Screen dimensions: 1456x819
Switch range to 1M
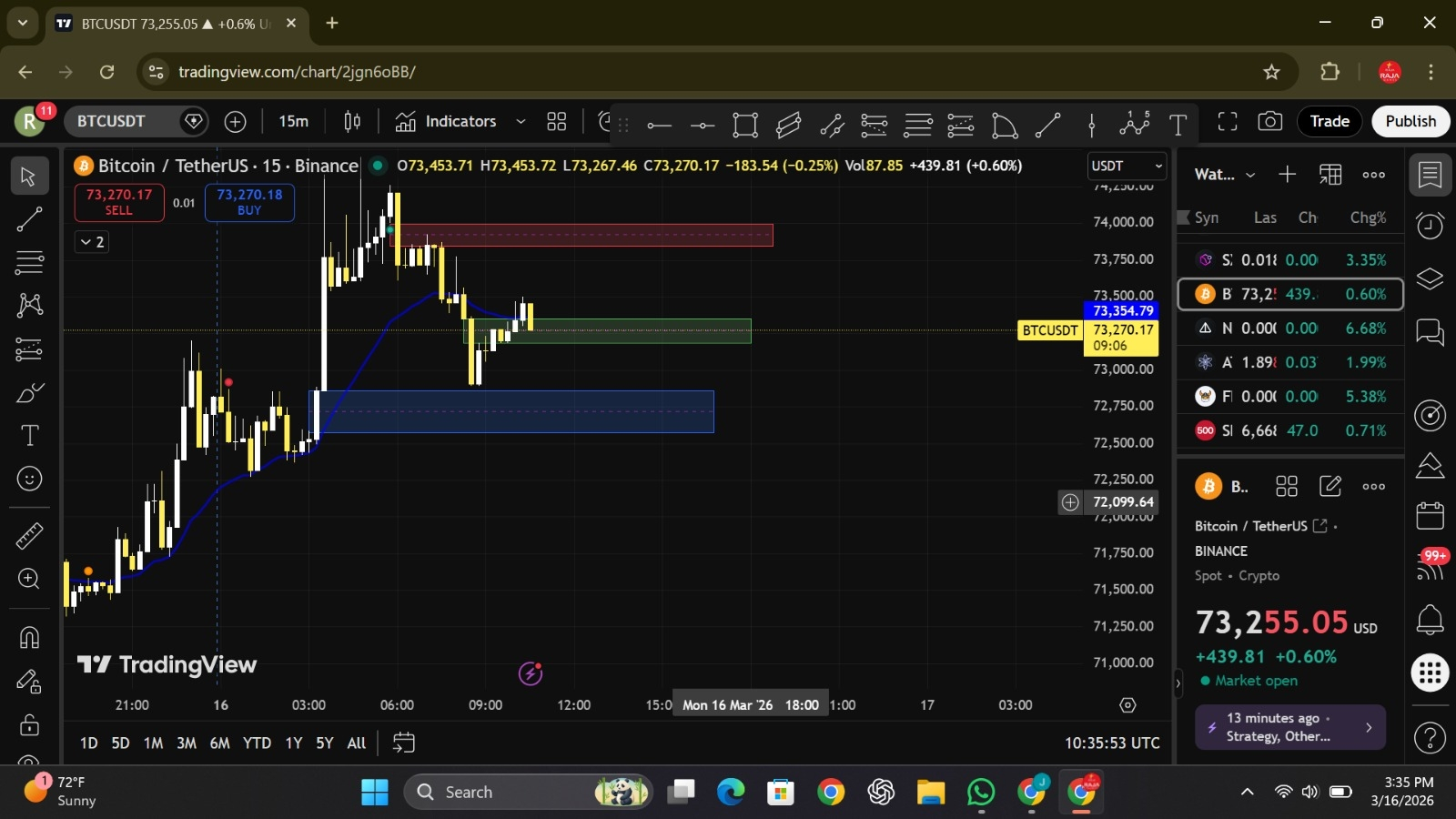pos(153,743)
